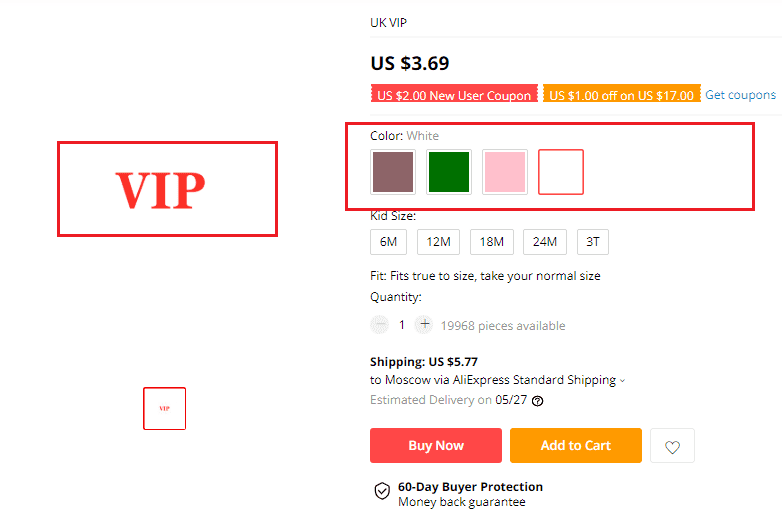Click the Buy Now button

coord(436,446)
